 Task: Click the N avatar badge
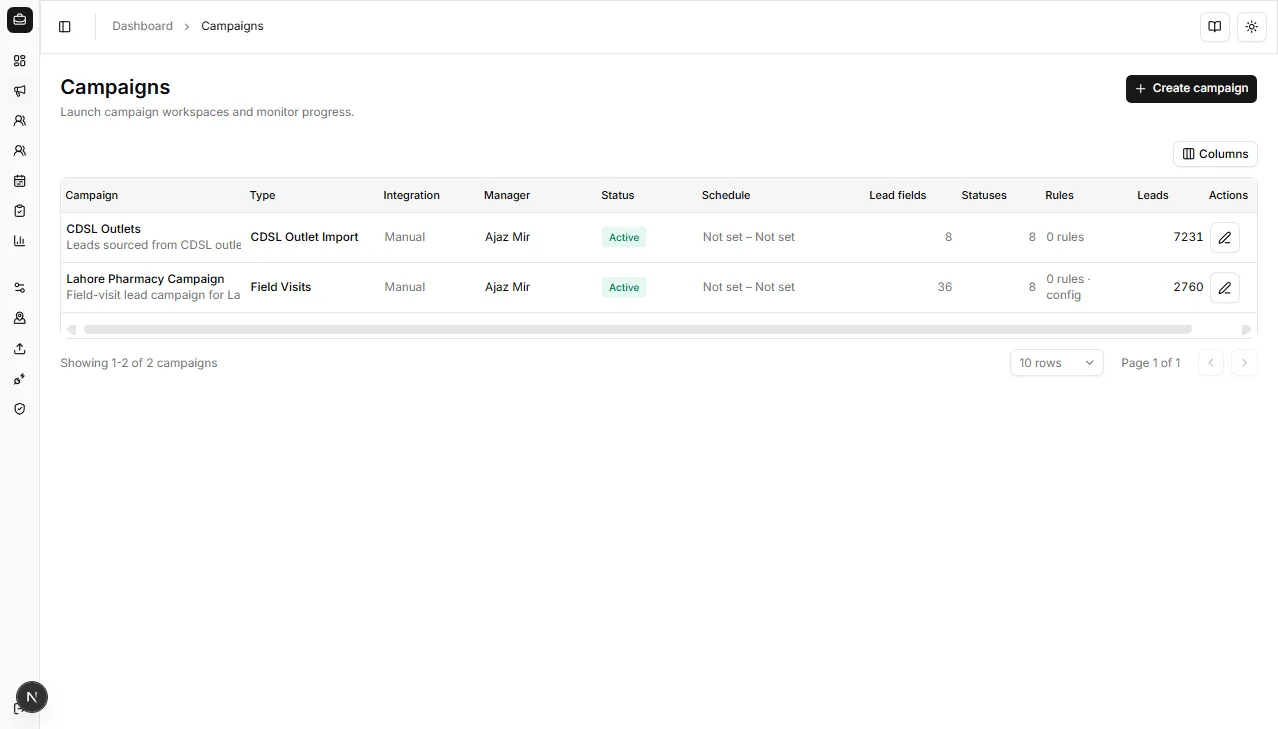(32, 697)
